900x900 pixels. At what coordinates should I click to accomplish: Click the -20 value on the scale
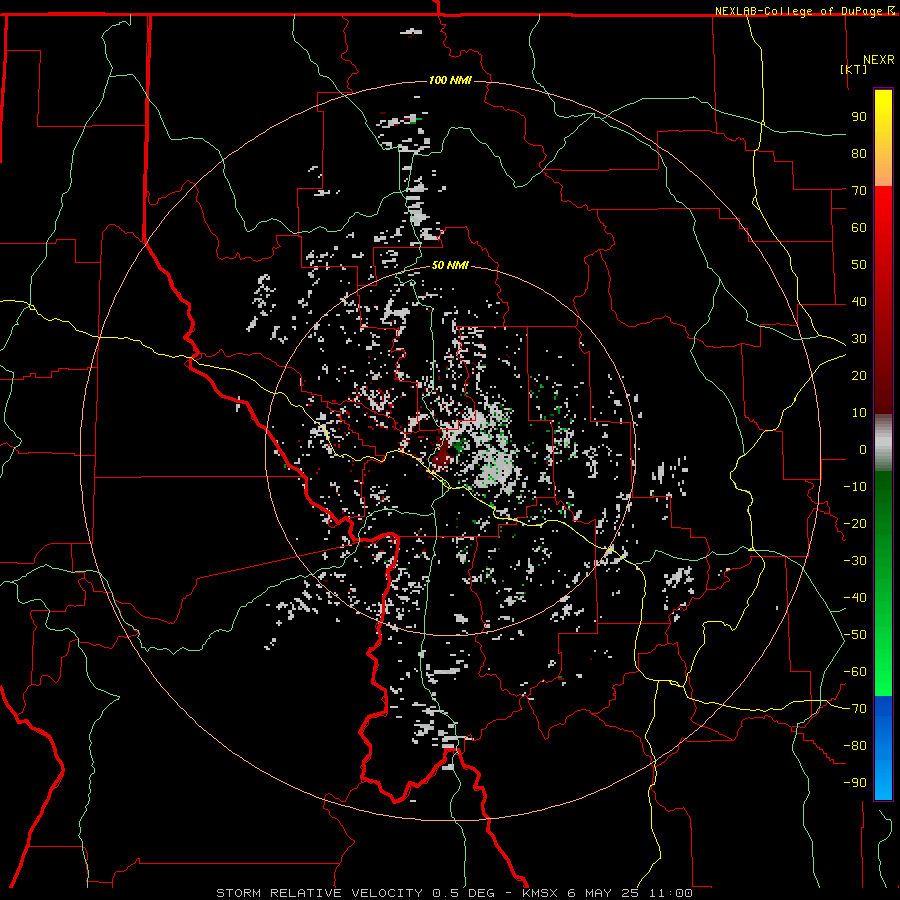(855, 523)
